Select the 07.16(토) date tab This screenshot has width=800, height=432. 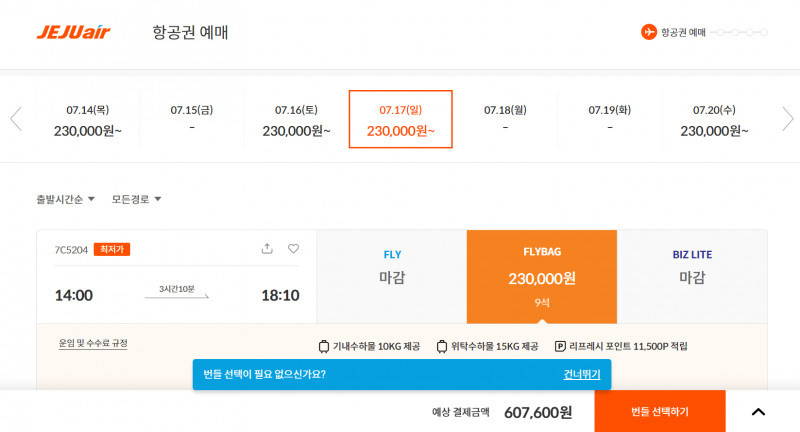click(x=296, y=120)
